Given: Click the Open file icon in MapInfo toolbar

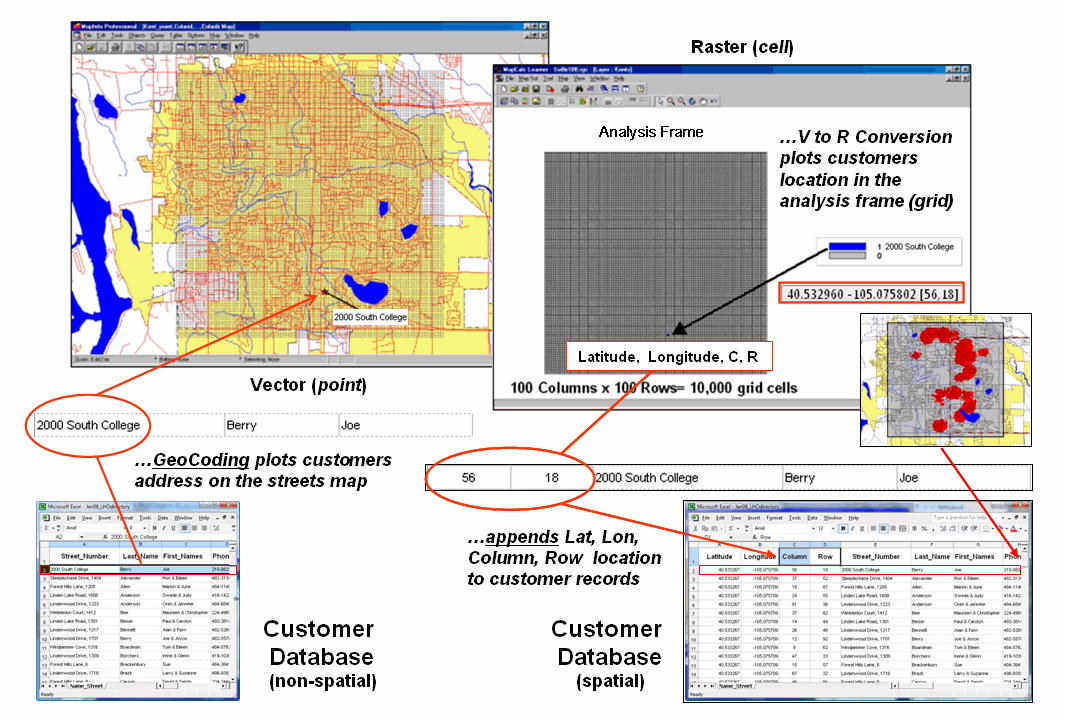Looking at the screenshot, I should pyautogui.click(x=90, y=47).
